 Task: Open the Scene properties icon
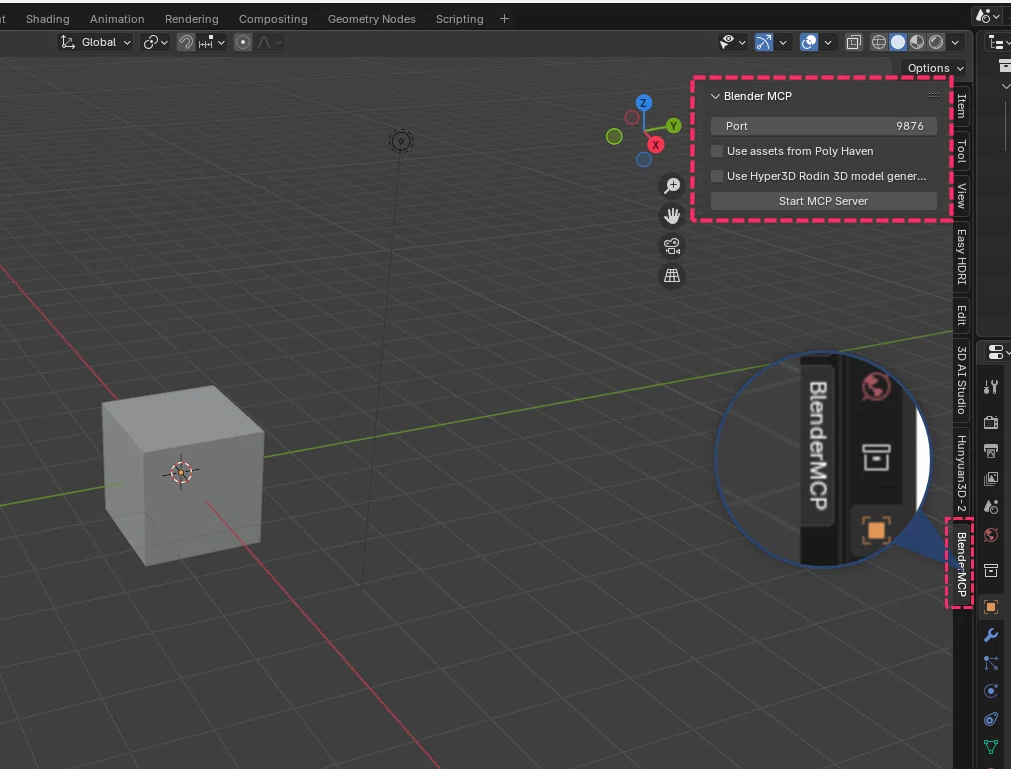[x=991, y=507]
